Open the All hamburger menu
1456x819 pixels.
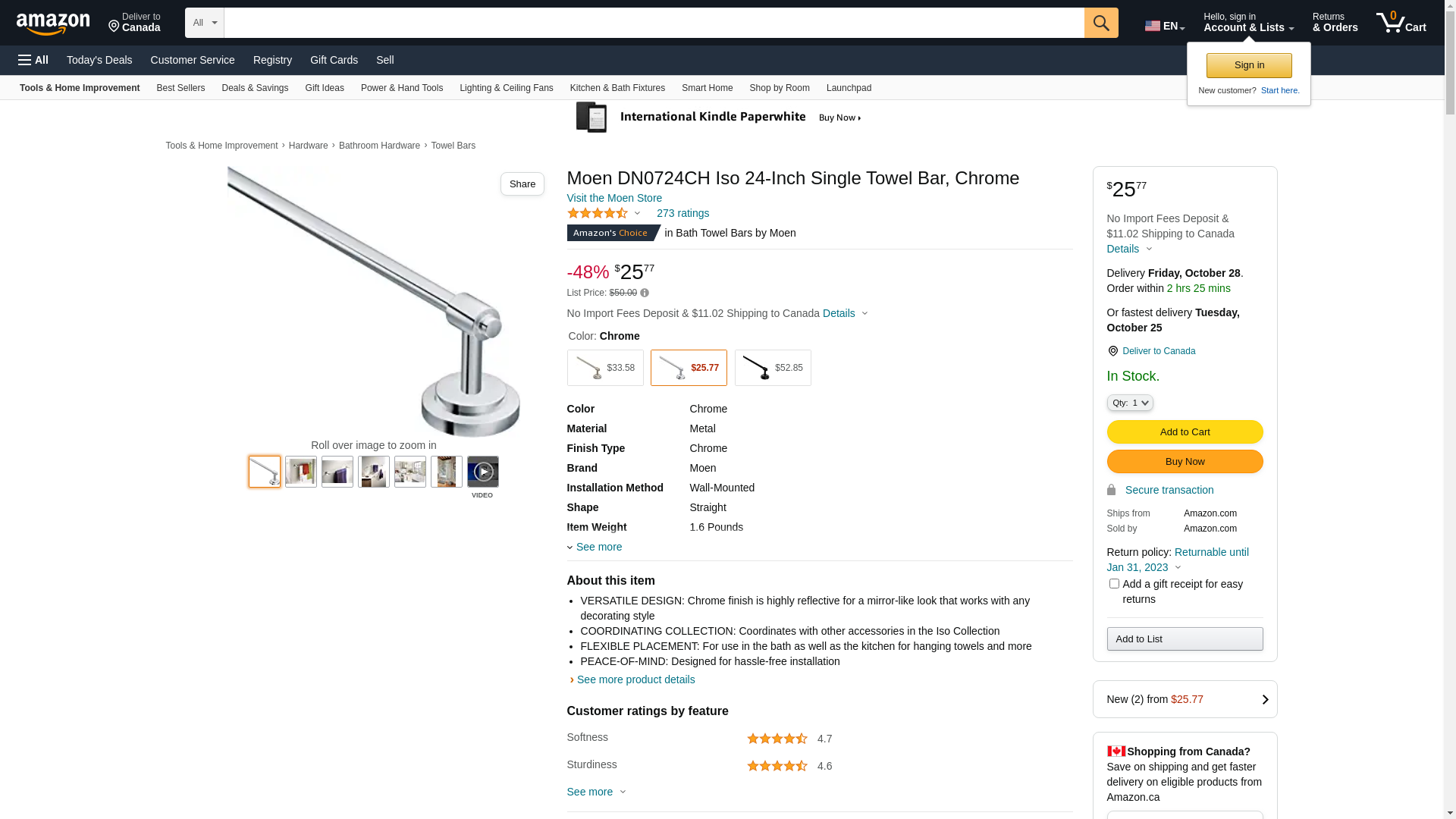tap(33, 60)
